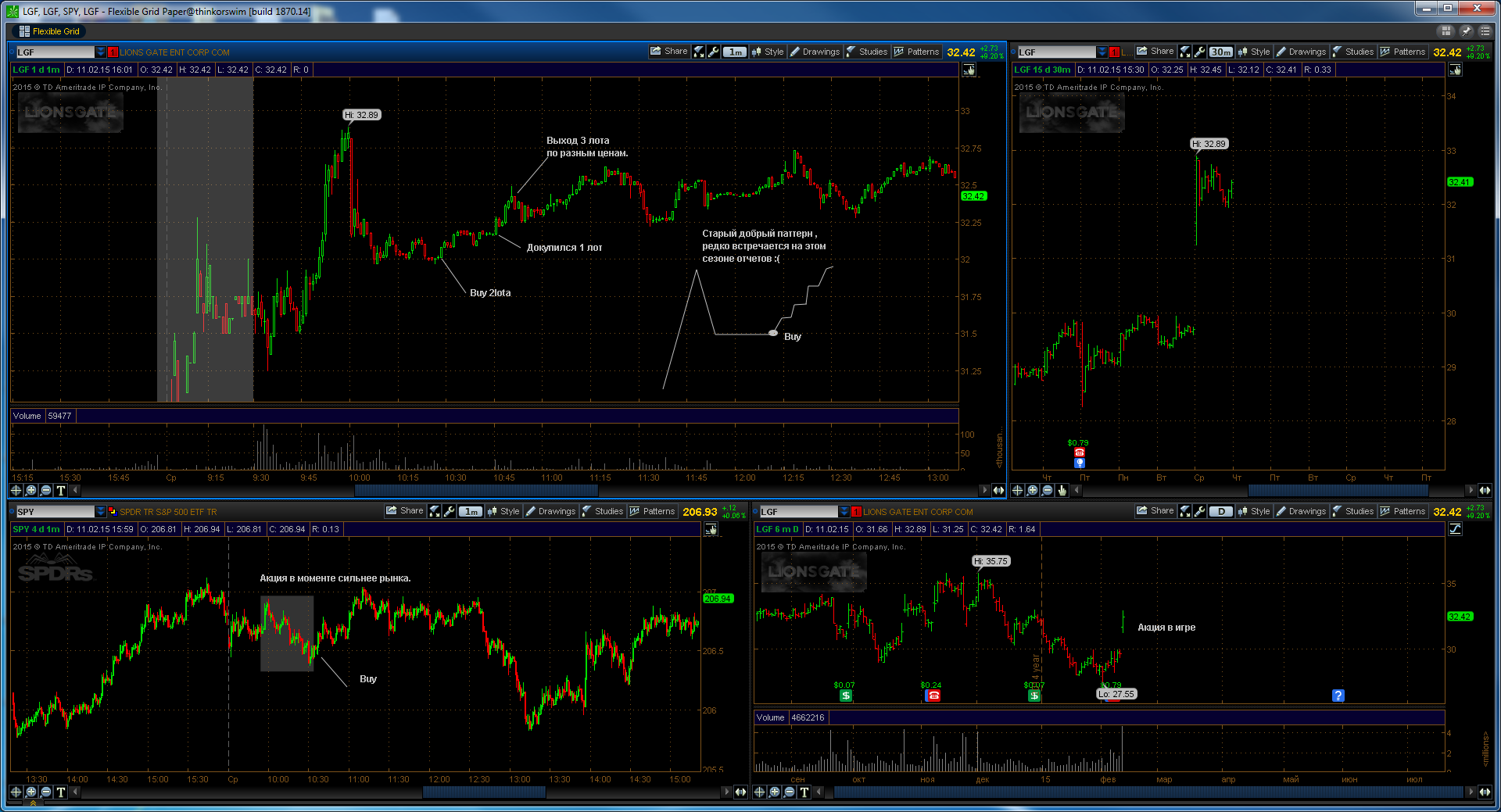The width and height of the screenshot is (1501, 812).
Task: Open wrench settings in LGF 30m chart
Action: 1199,52
